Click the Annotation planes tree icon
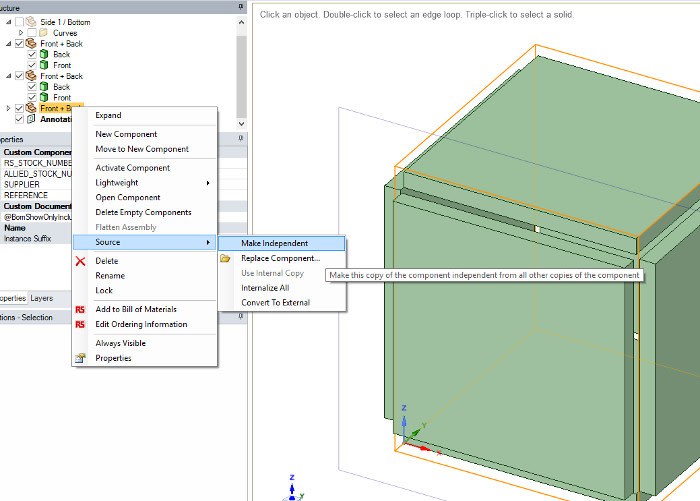700x501 pixels. [31, 119]
